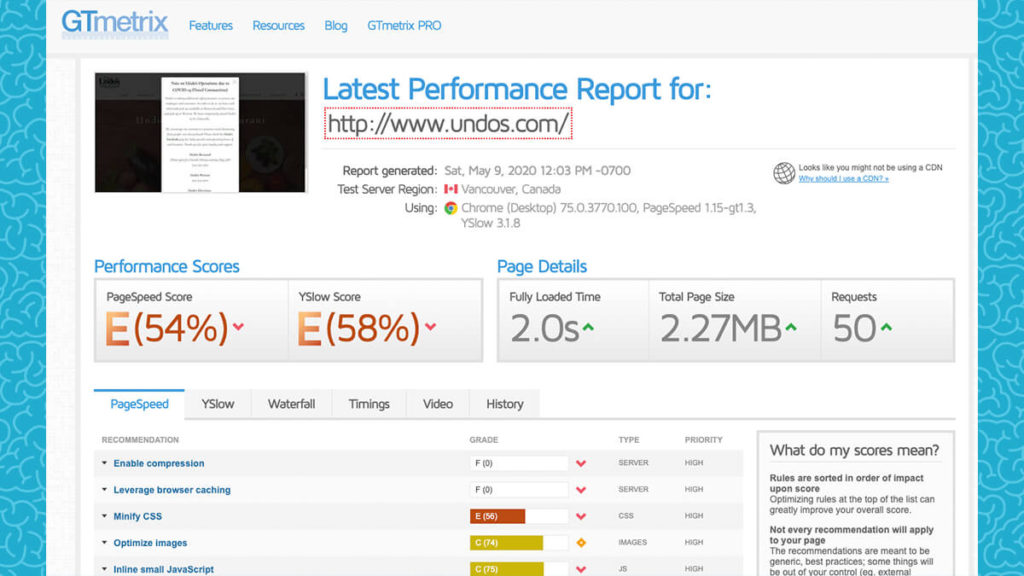Viewport: 1024px width, 576px height.
Task: Switch to the YSlow tab
Action: coord(217,404)
